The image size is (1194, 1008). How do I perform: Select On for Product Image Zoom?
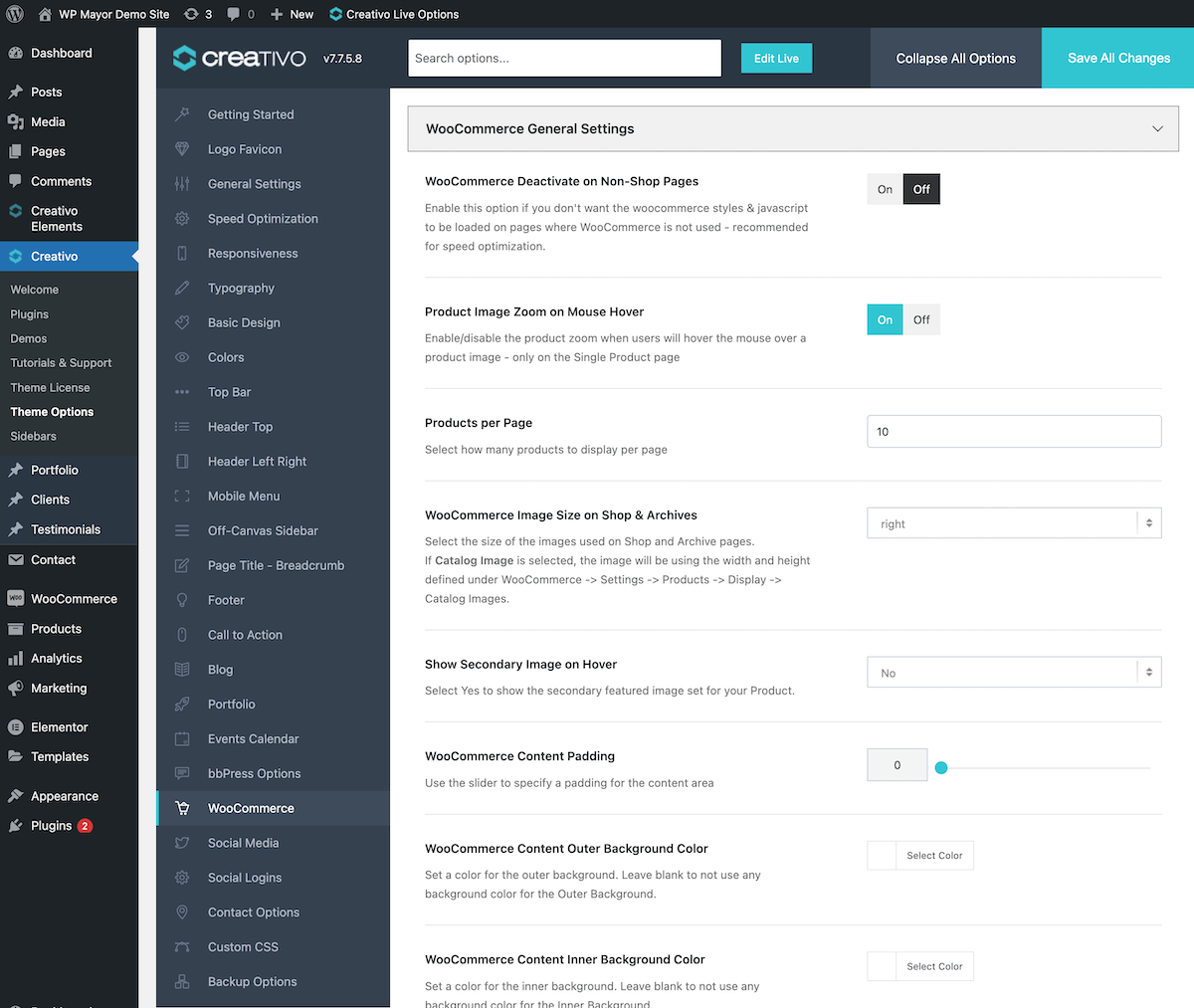[x=886, y=319]
